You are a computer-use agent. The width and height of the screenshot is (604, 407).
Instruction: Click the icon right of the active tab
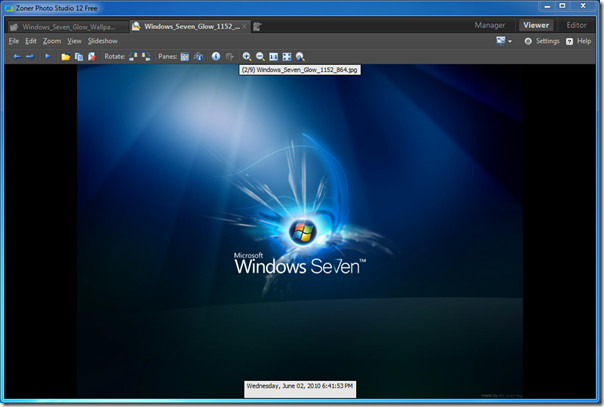pyautogui.click(x=257, y=27)
